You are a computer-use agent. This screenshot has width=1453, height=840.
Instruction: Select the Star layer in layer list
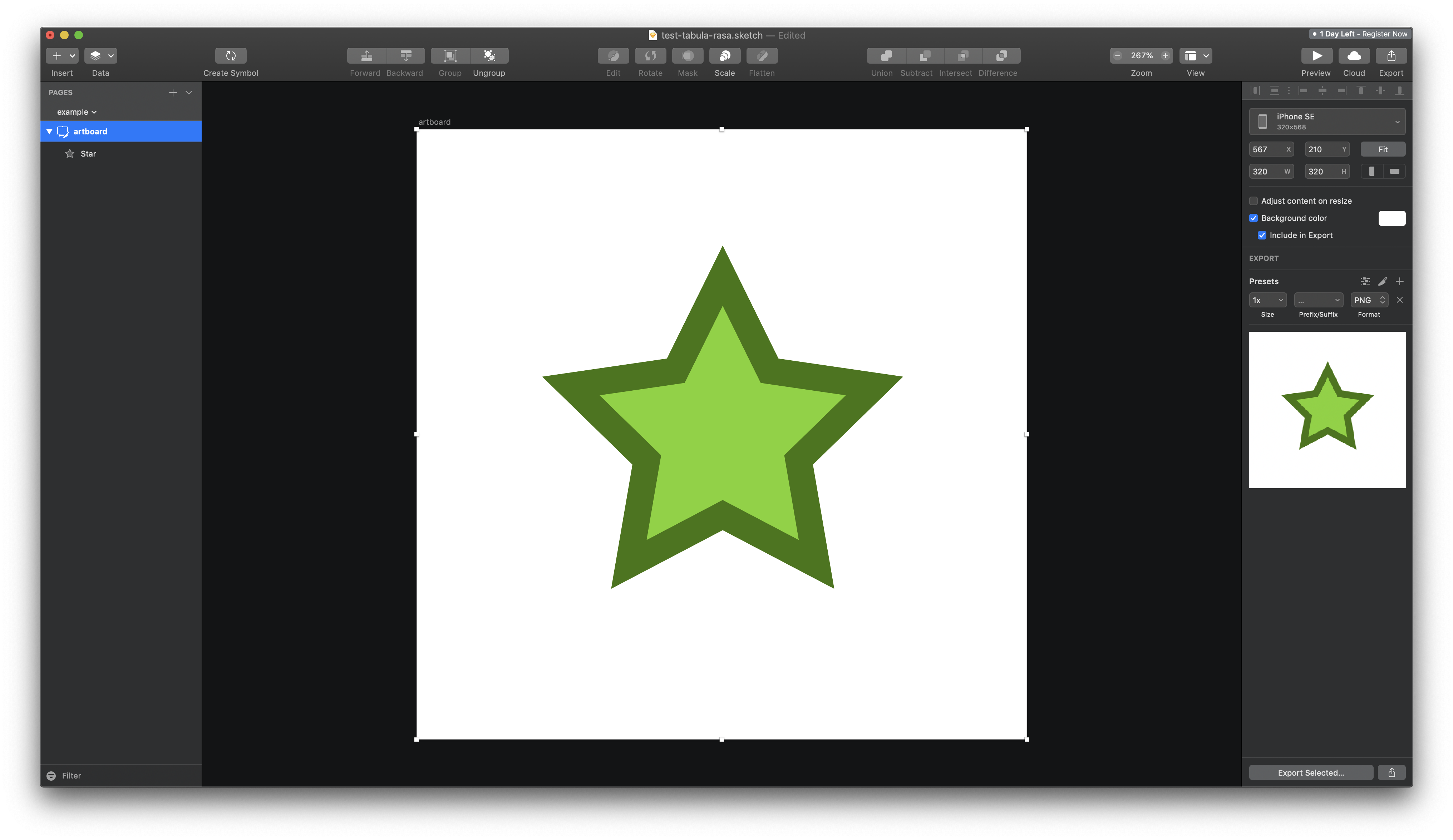point(88,153)
